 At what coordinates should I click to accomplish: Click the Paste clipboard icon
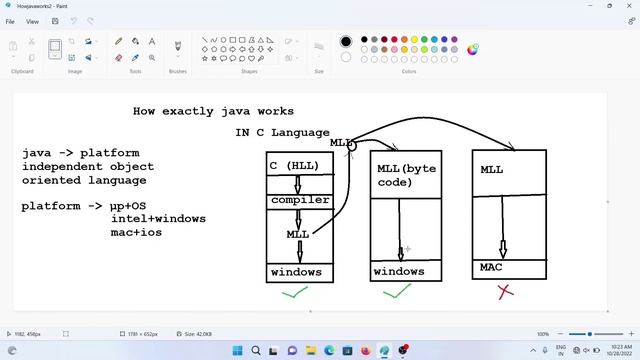[x=13, y=45]
